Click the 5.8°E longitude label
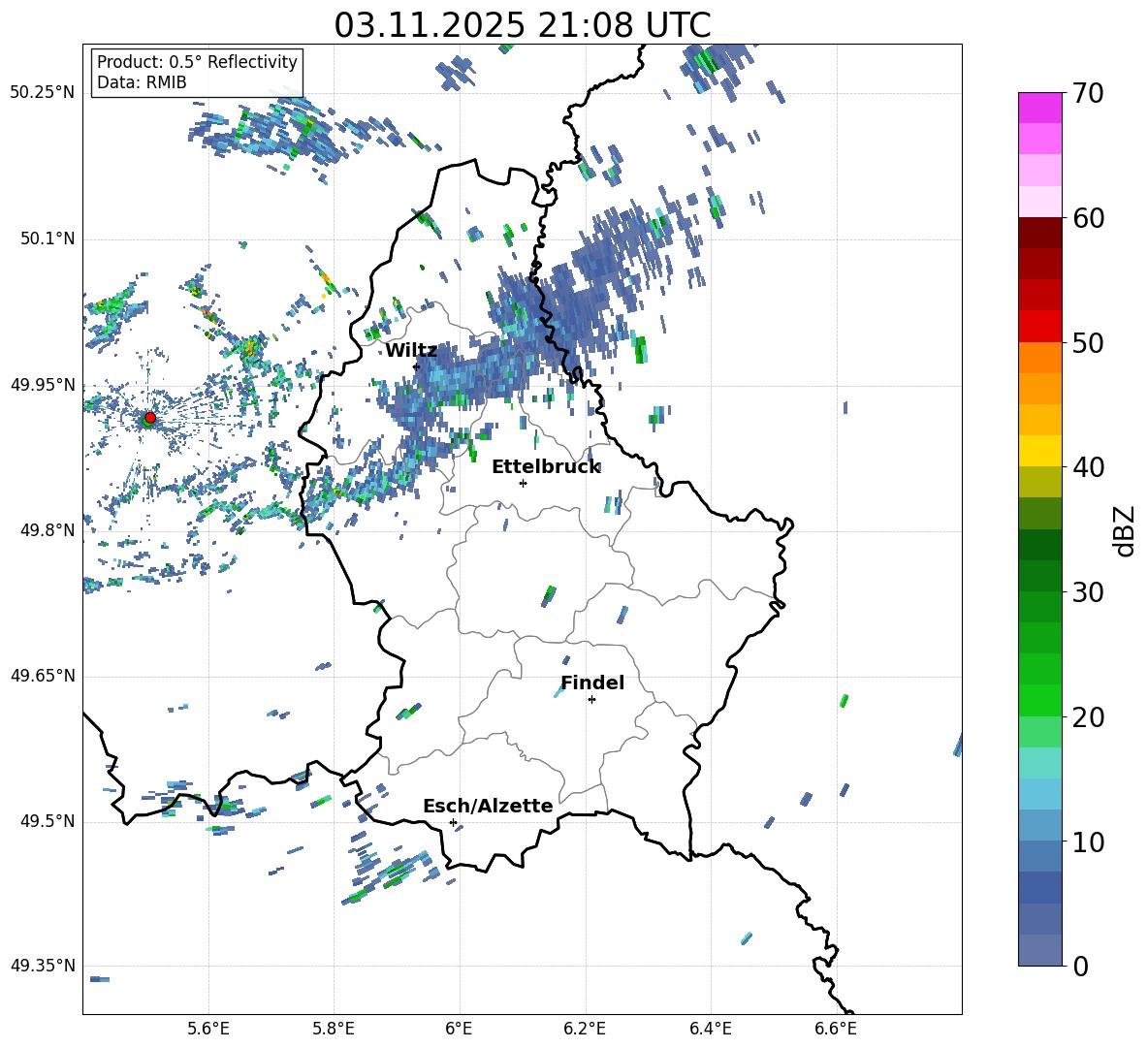 (334, 1029)
